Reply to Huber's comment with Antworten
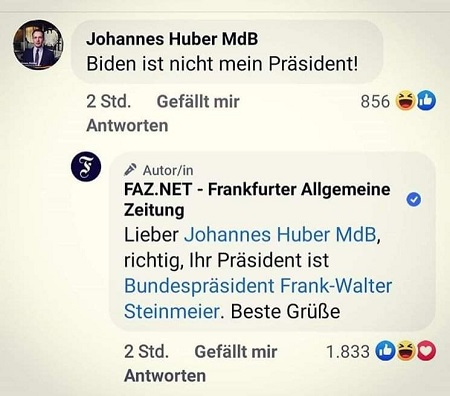 (x=127, y=126)
